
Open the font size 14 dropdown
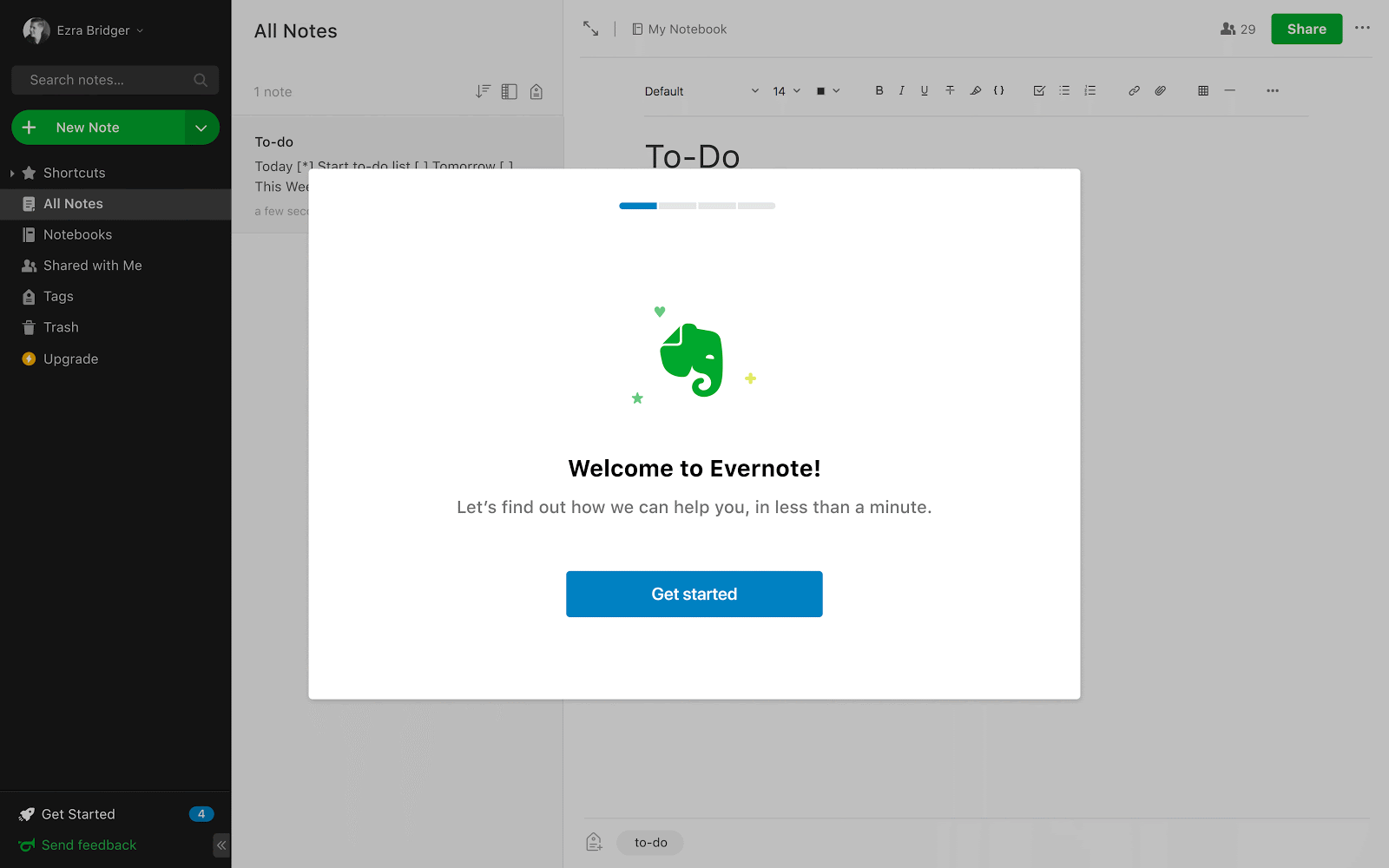(x=787, y=91)
